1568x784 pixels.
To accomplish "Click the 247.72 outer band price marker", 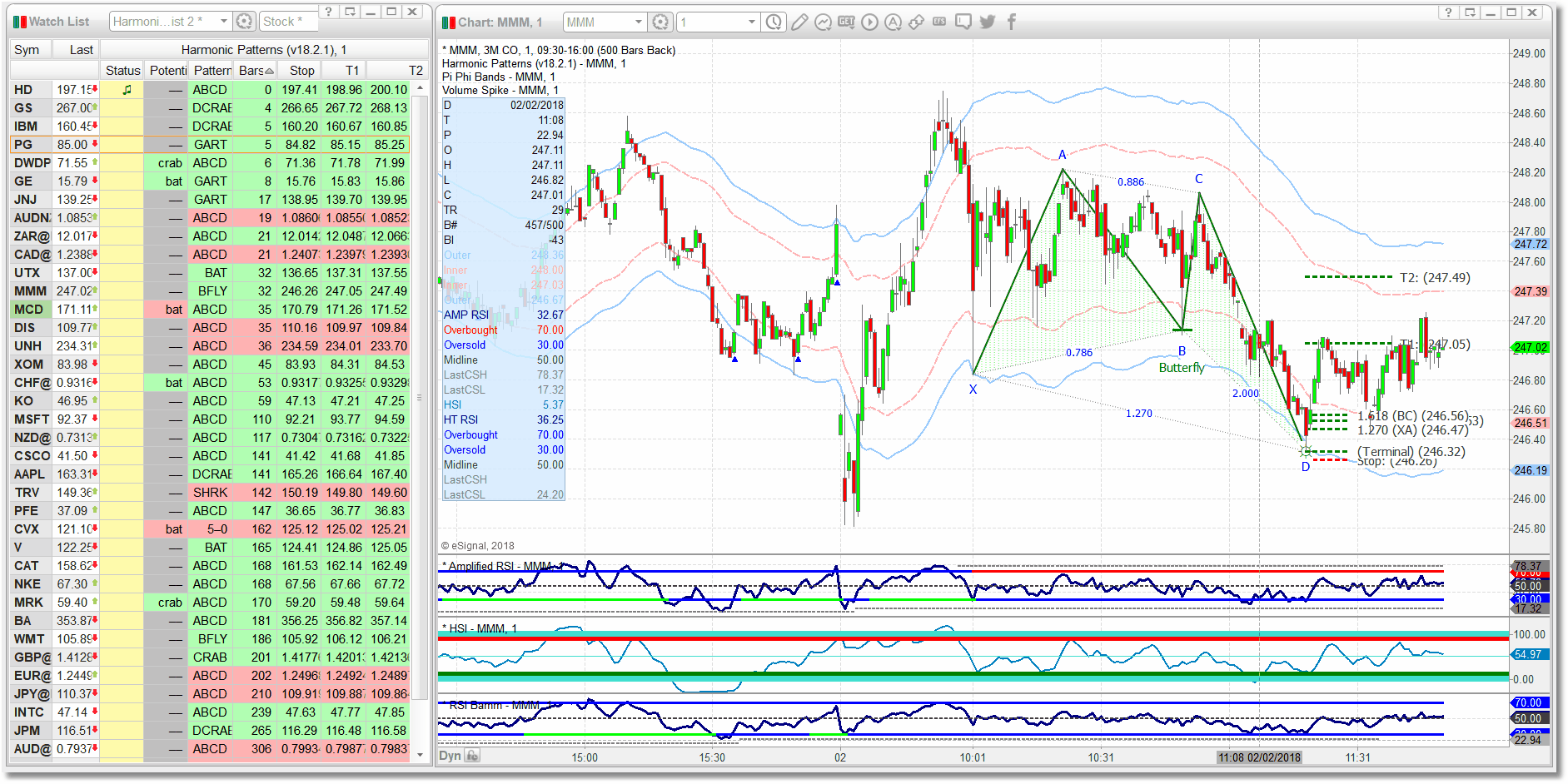I will pyautogui.click(x=1531, y=244).
